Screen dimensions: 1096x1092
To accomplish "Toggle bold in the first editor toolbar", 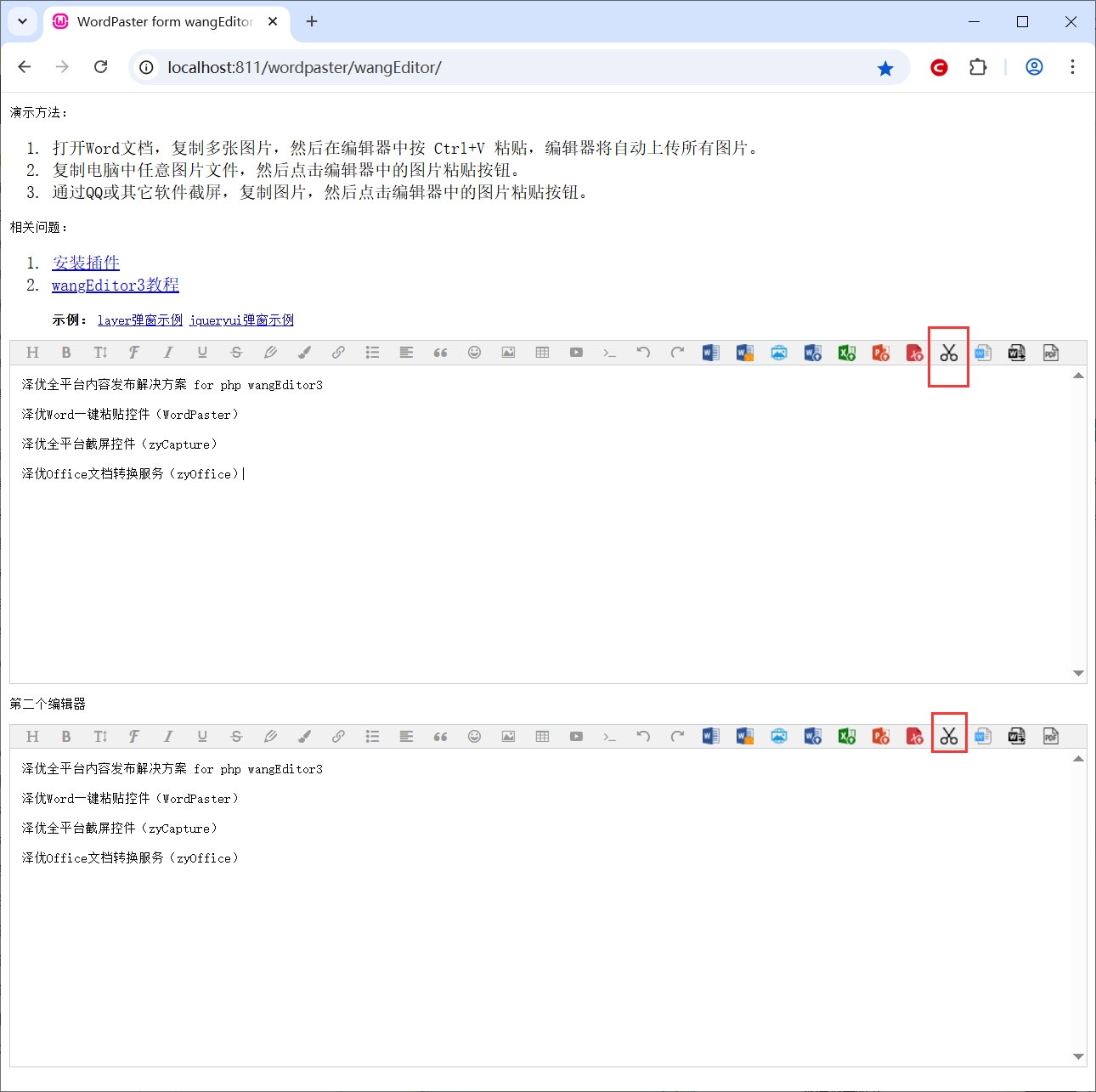I will tap(66, 353).
